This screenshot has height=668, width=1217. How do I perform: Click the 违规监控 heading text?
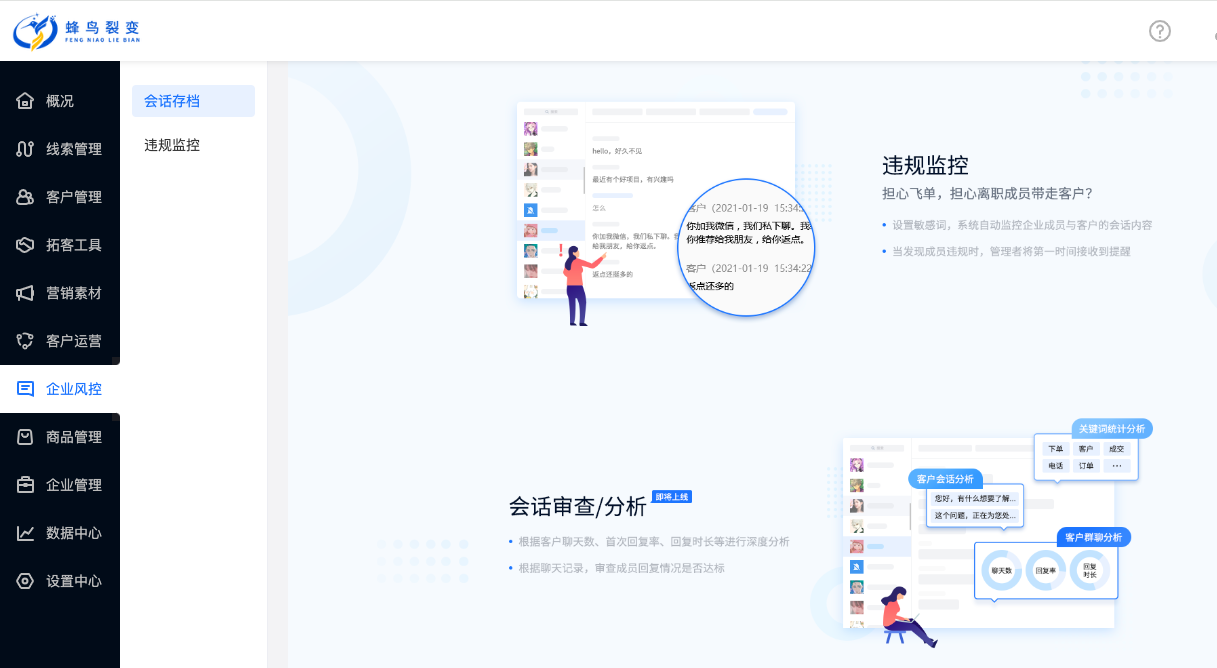[925, 165]
